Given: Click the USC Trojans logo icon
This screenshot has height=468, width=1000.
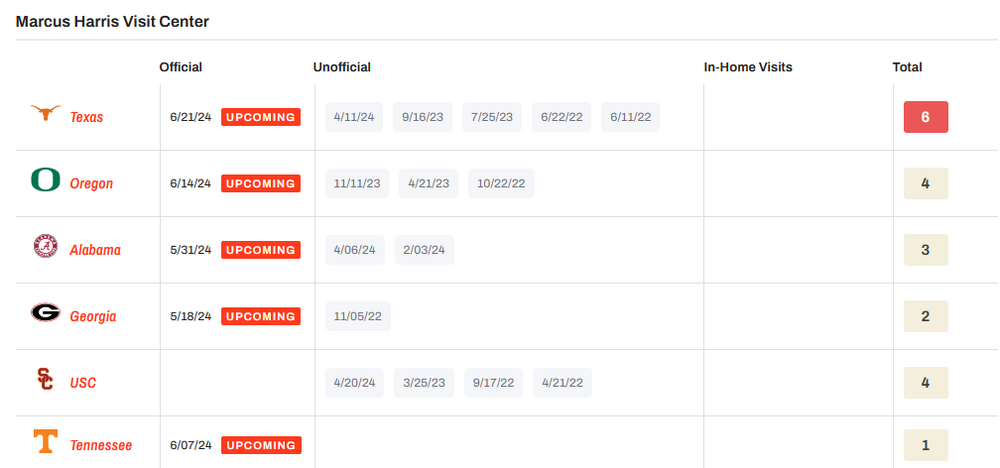Looking at the screenshot, I should (x=45, y=379).
